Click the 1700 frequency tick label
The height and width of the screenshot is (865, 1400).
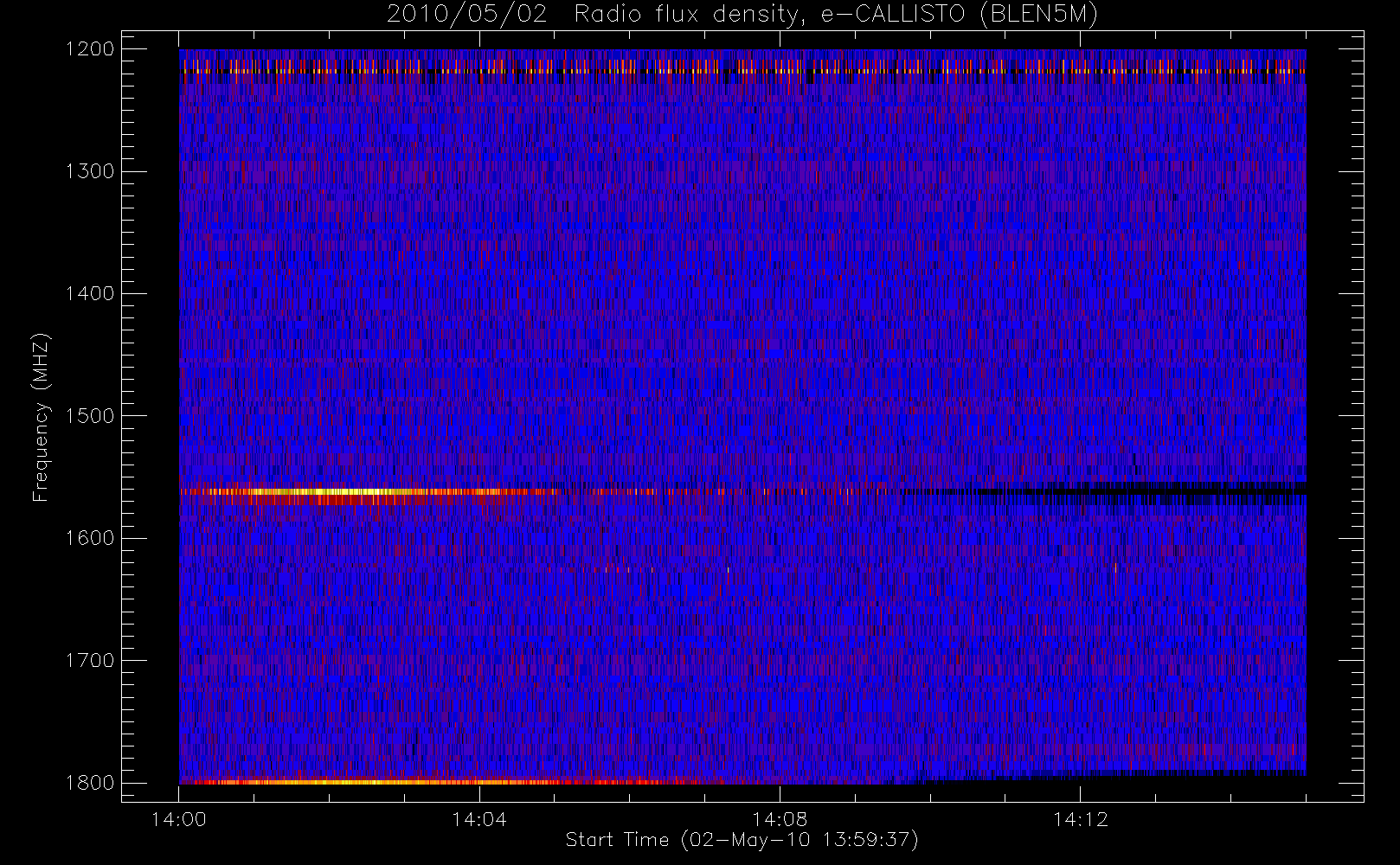[90, 661]
